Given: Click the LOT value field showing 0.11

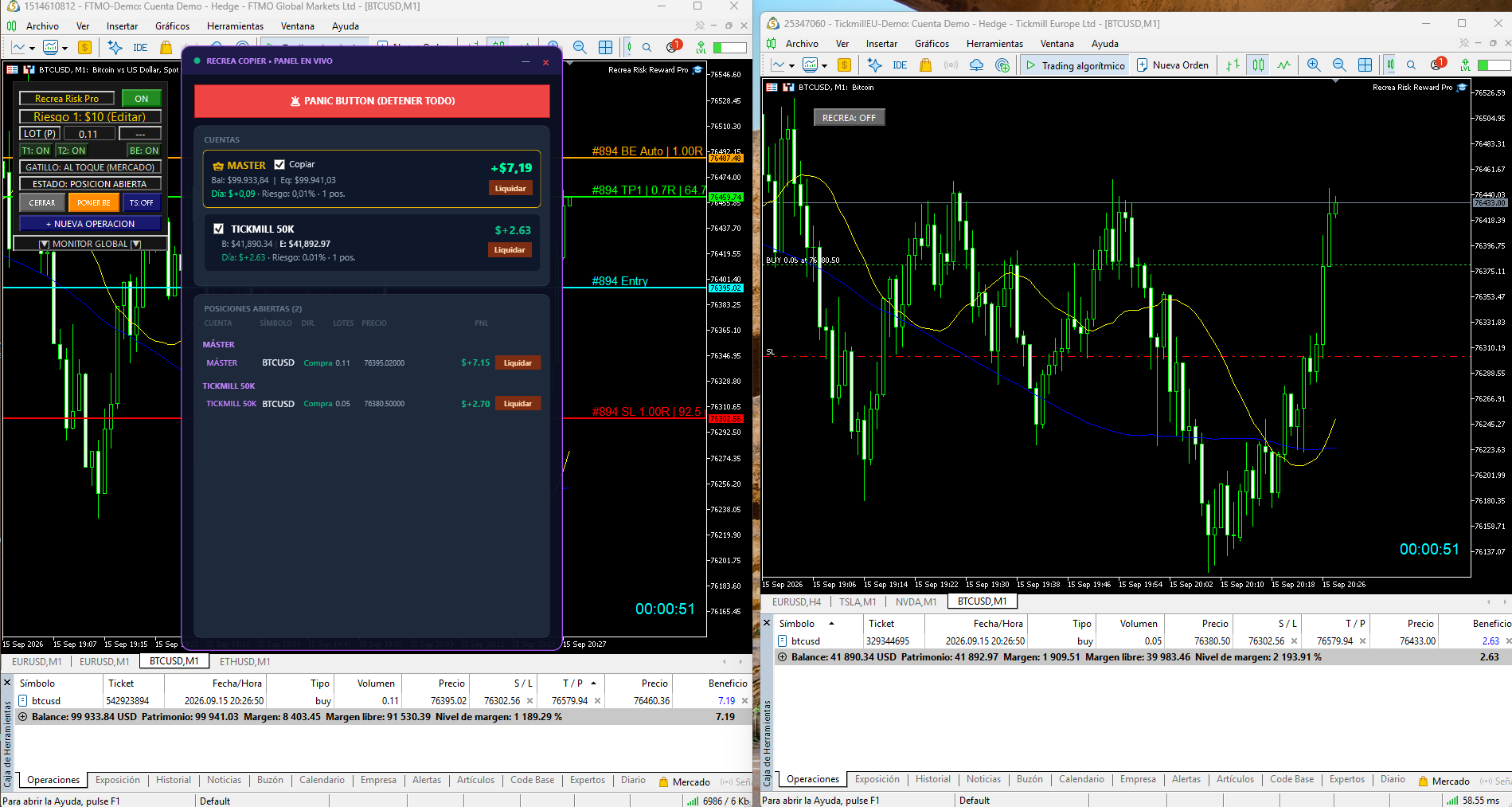Looking at the screenshot, I should [x=88, y=134].
